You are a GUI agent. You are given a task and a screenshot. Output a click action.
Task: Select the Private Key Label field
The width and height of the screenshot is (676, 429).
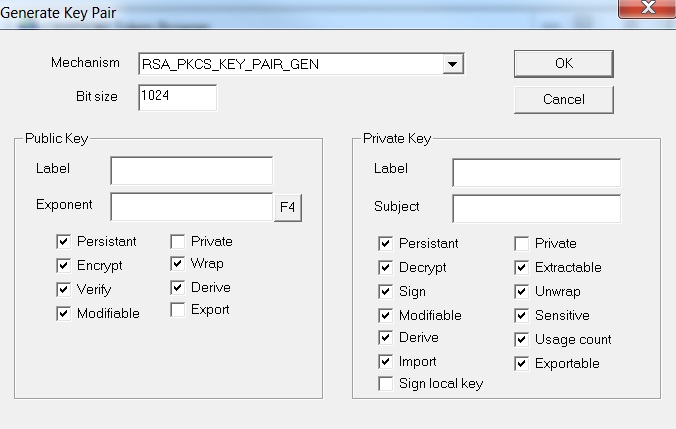coord(536,172)
